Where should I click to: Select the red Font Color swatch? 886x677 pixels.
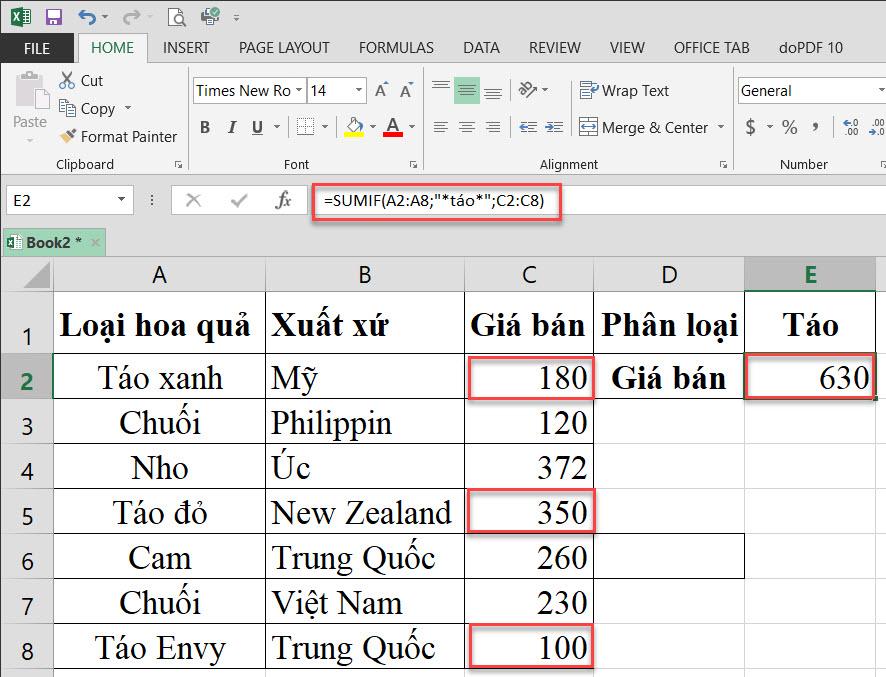click(x=392, y=133)
